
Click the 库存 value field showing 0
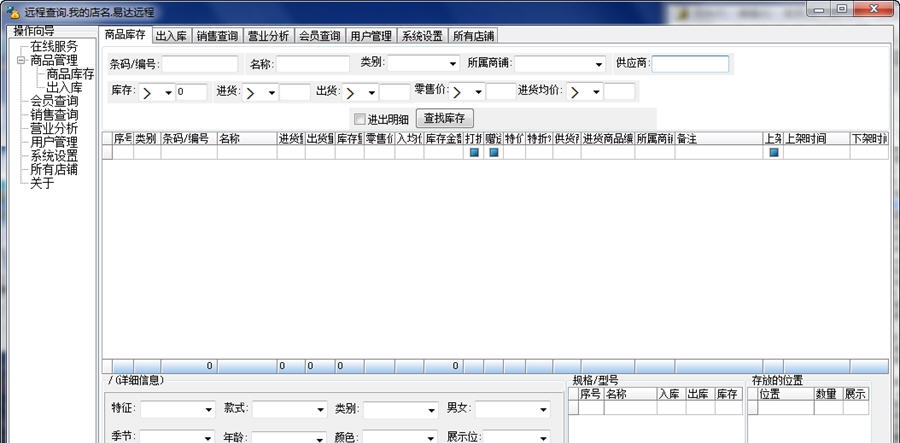click(x=192, y=92)
